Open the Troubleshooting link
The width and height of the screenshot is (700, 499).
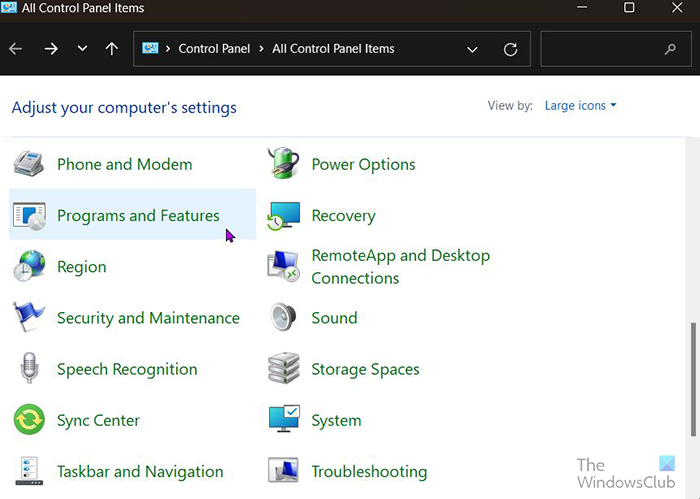coord(369,471)
